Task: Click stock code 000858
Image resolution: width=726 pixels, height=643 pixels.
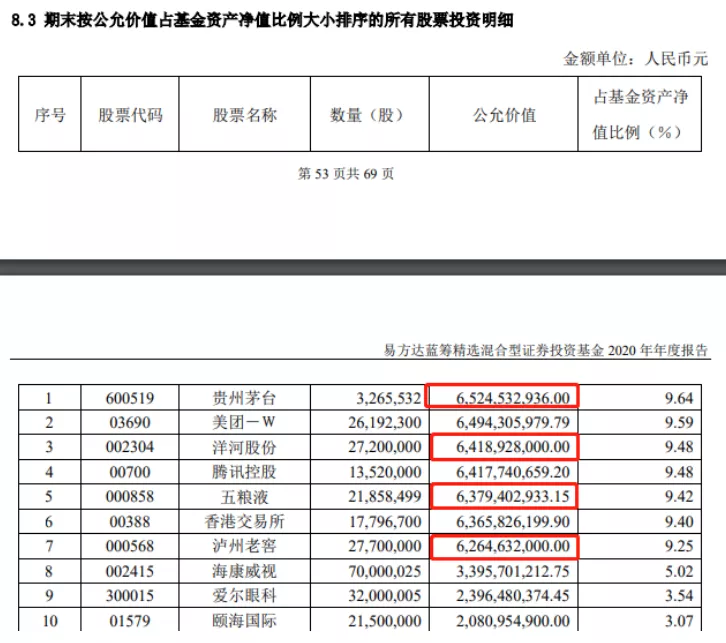Action: click(x=130, y=496)
